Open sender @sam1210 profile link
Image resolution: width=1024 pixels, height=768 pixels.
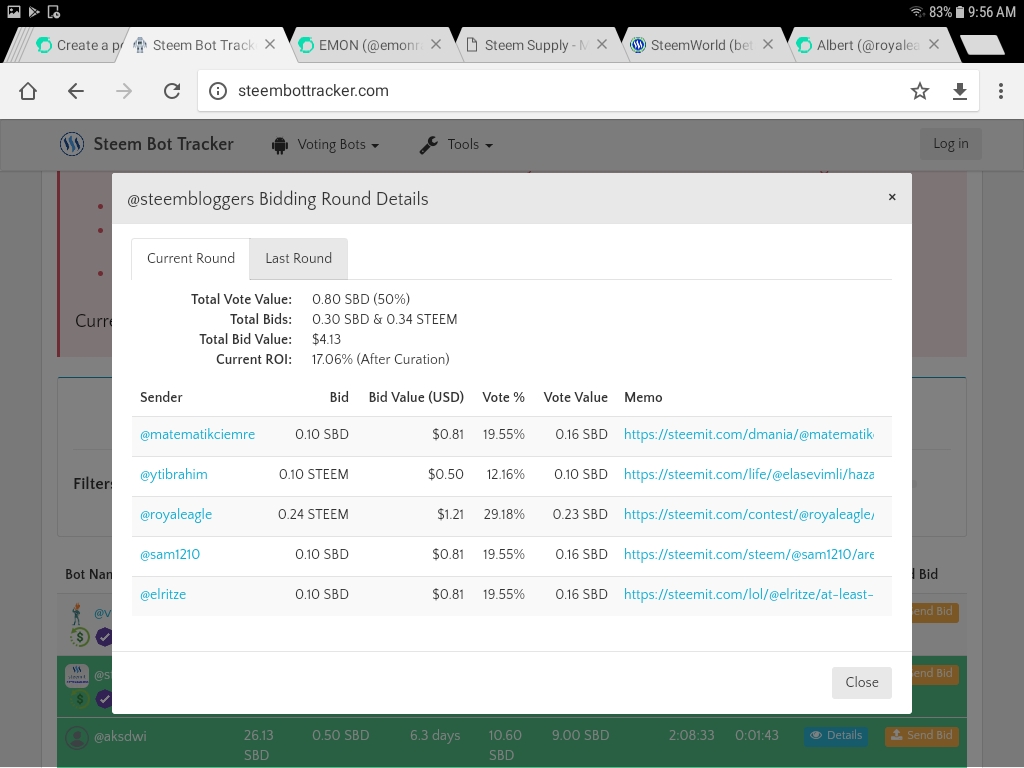[170, 554]
